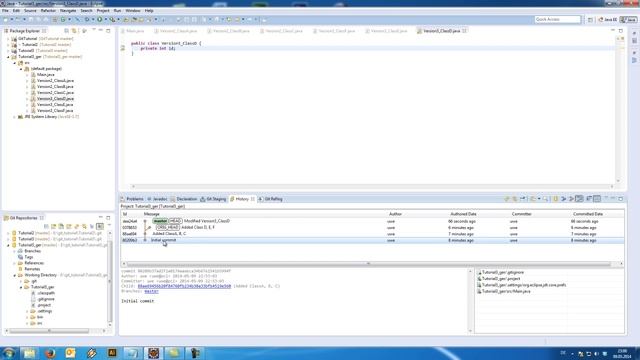Click the New file wizard toolbar icon
The image size is (640, 360).
[6, 19]
